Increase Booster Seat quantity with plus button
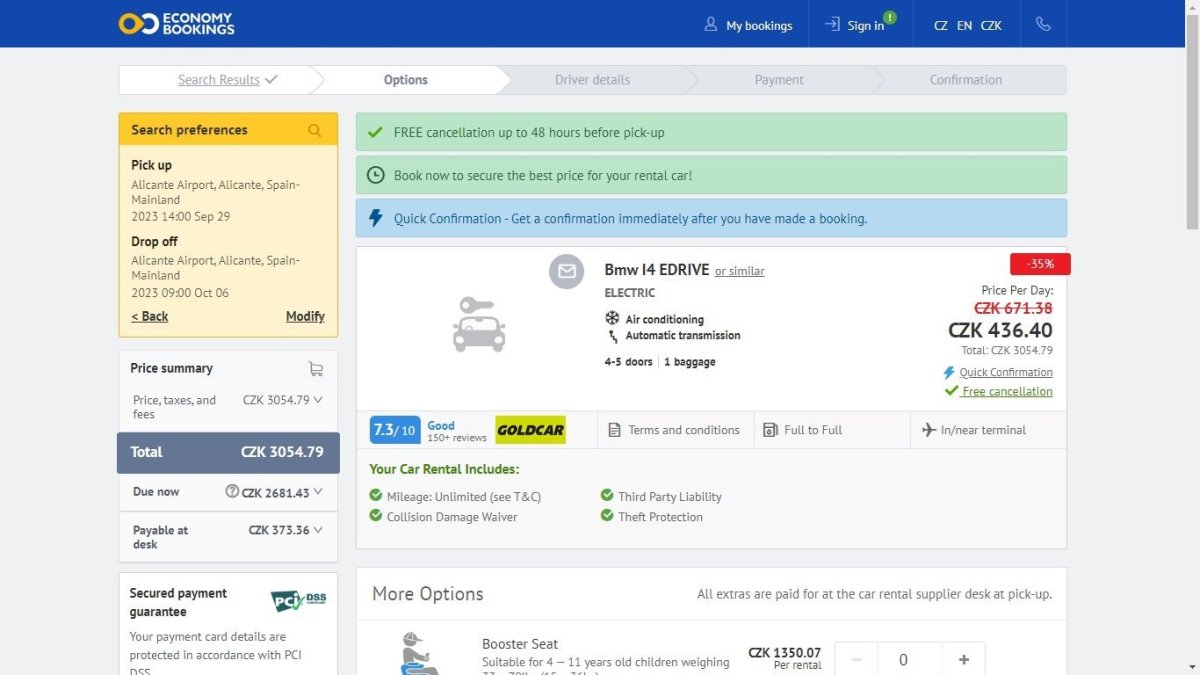Screen dimensions: 1200x675 pos(964,660)
